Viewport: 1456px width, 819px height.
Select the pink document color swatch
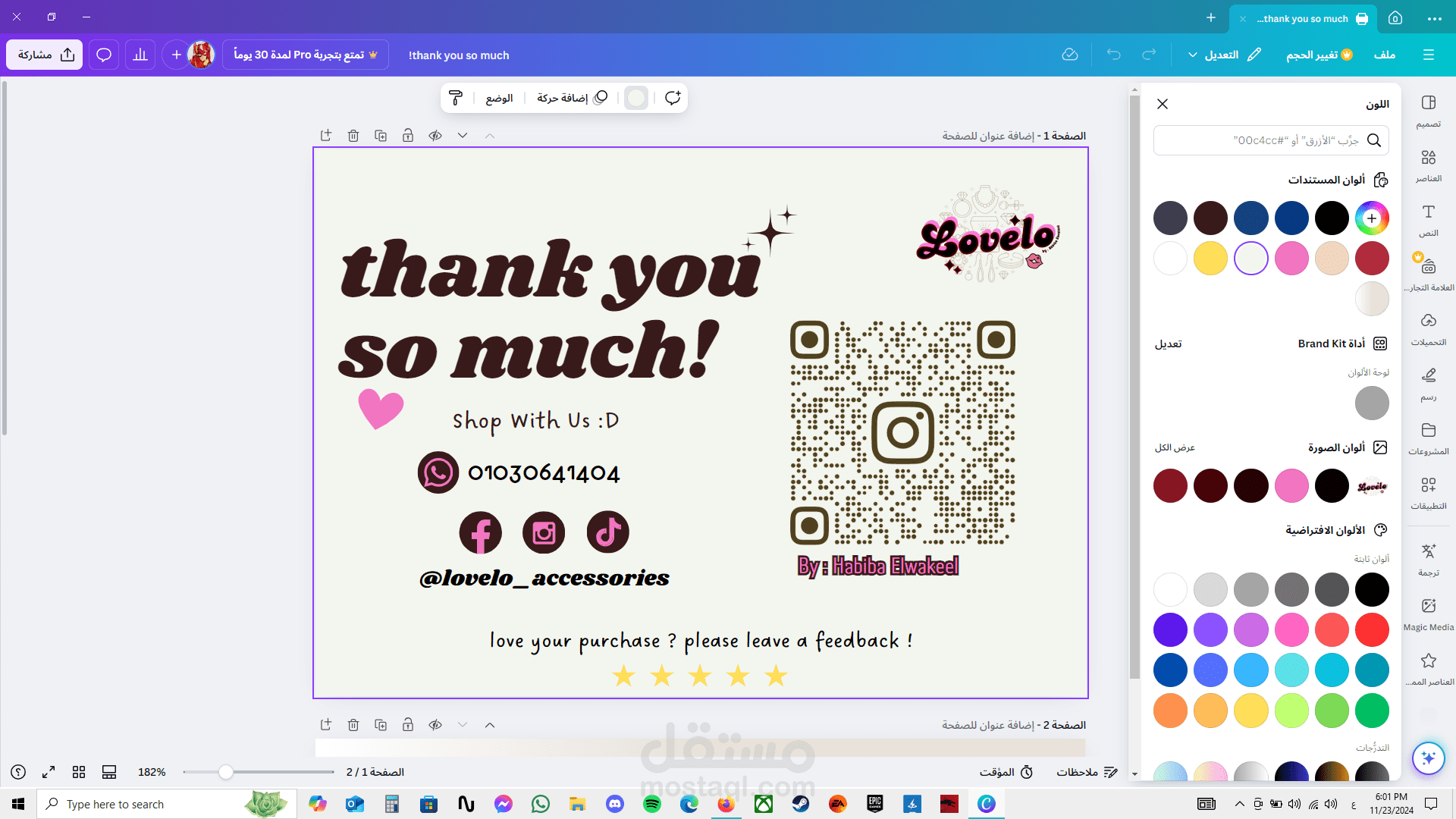click(1291, 259)
